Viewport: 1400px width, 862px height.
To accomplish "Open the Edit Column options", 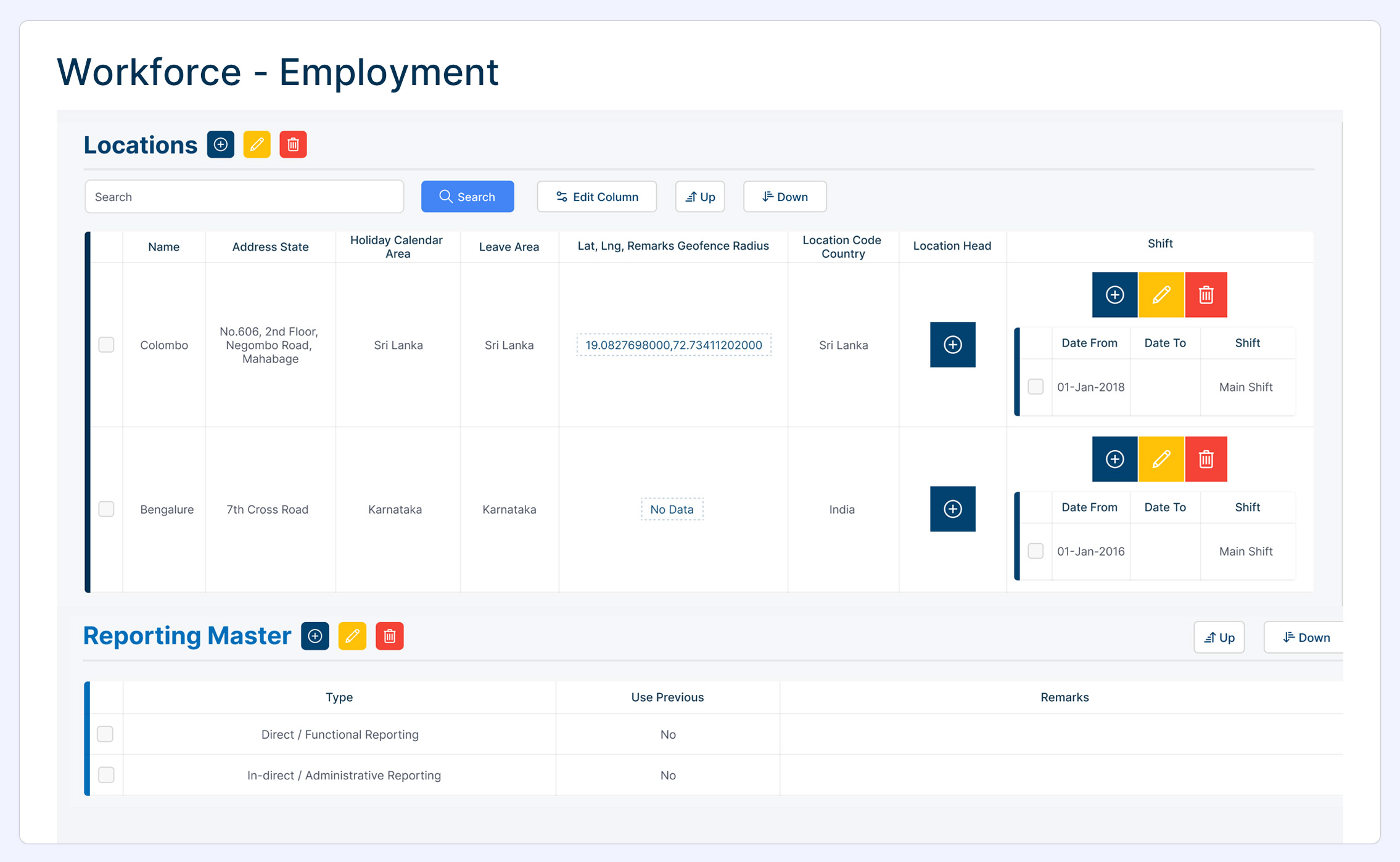I will tap(596, 197).
